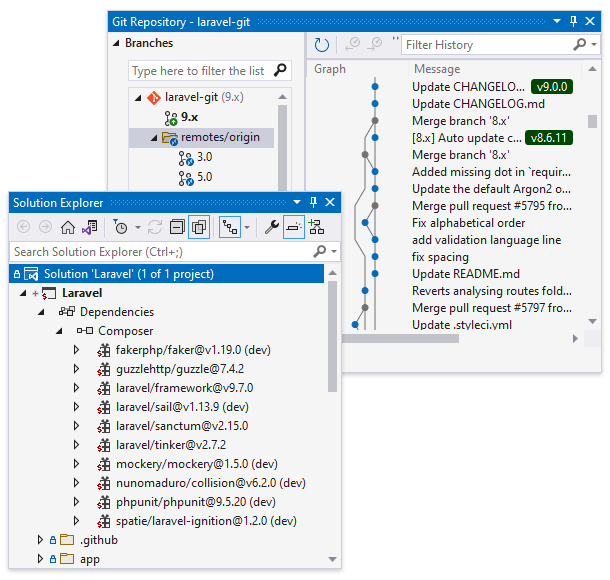Click the horizontal scrollbar right arrow in history
This screenshot has height=580, width=610.
pyautogui.click(x=575, y=338)
